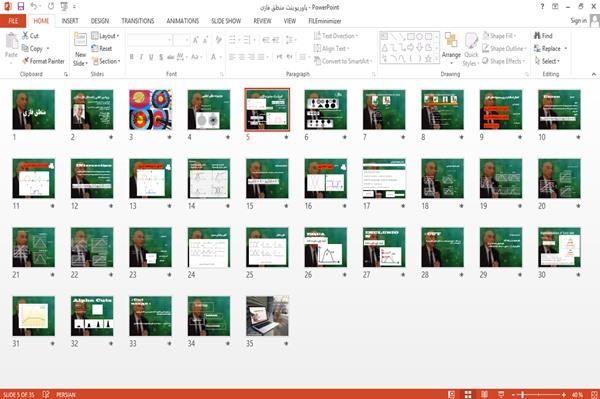Toggle text Shadow formatting
The image size is (600, 399).
click(x=161, y=57)
